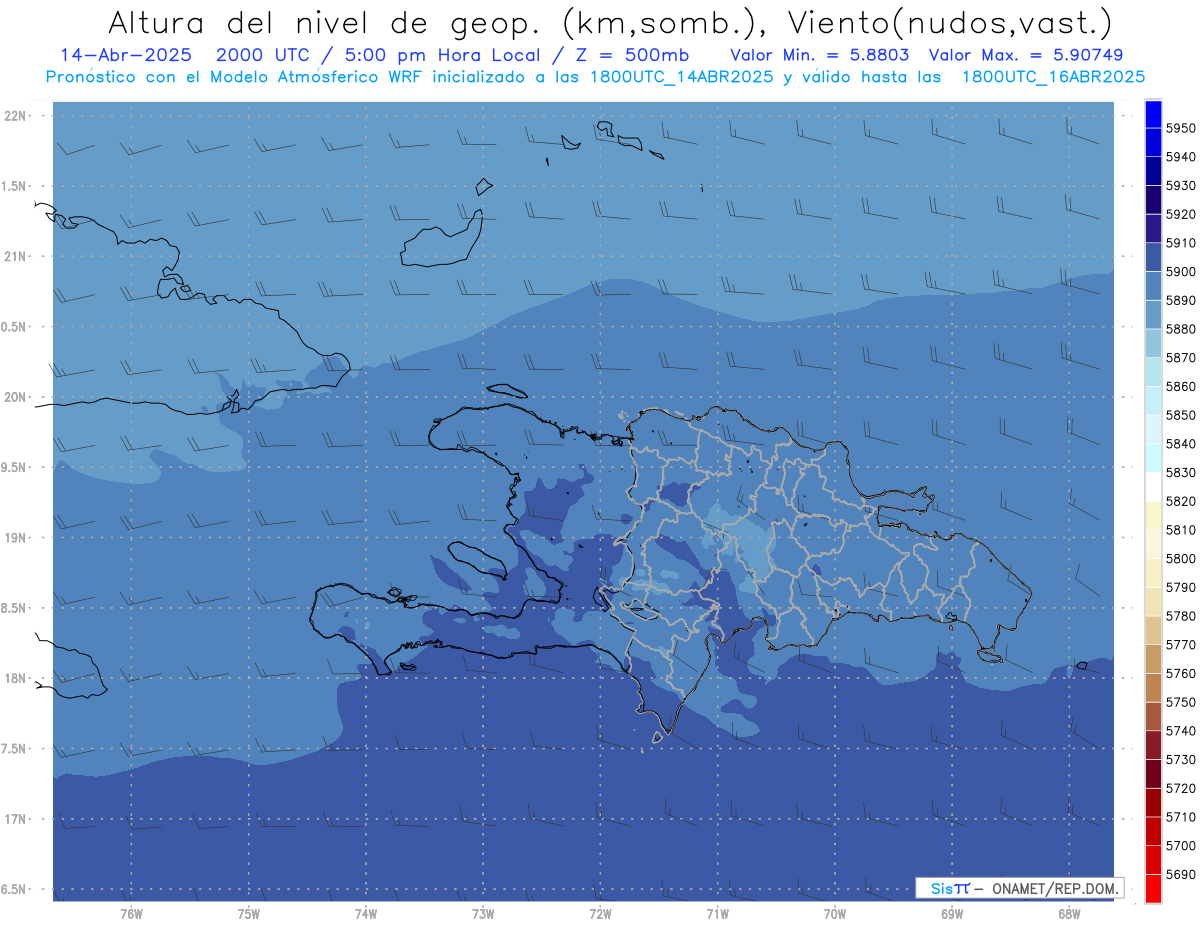Select the 'Z = 500mb' level text
1200x927 pixels.
[x=632, y=54]
